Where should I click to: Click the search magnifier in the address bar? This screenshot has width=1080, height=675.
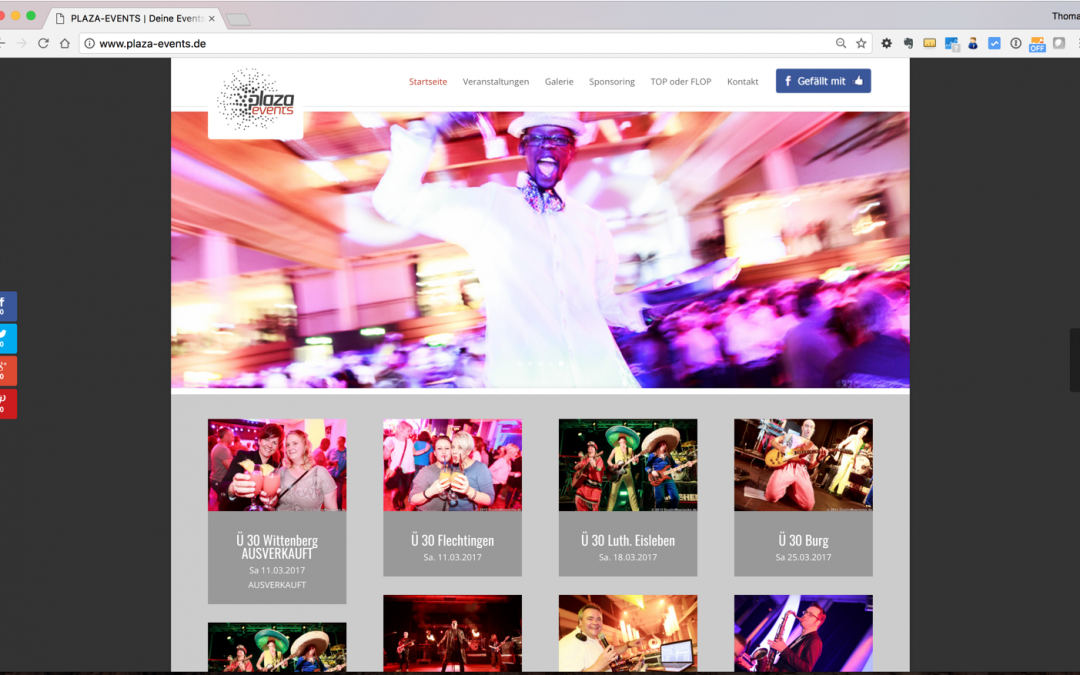pyautogui.click(x=841, y=43)
